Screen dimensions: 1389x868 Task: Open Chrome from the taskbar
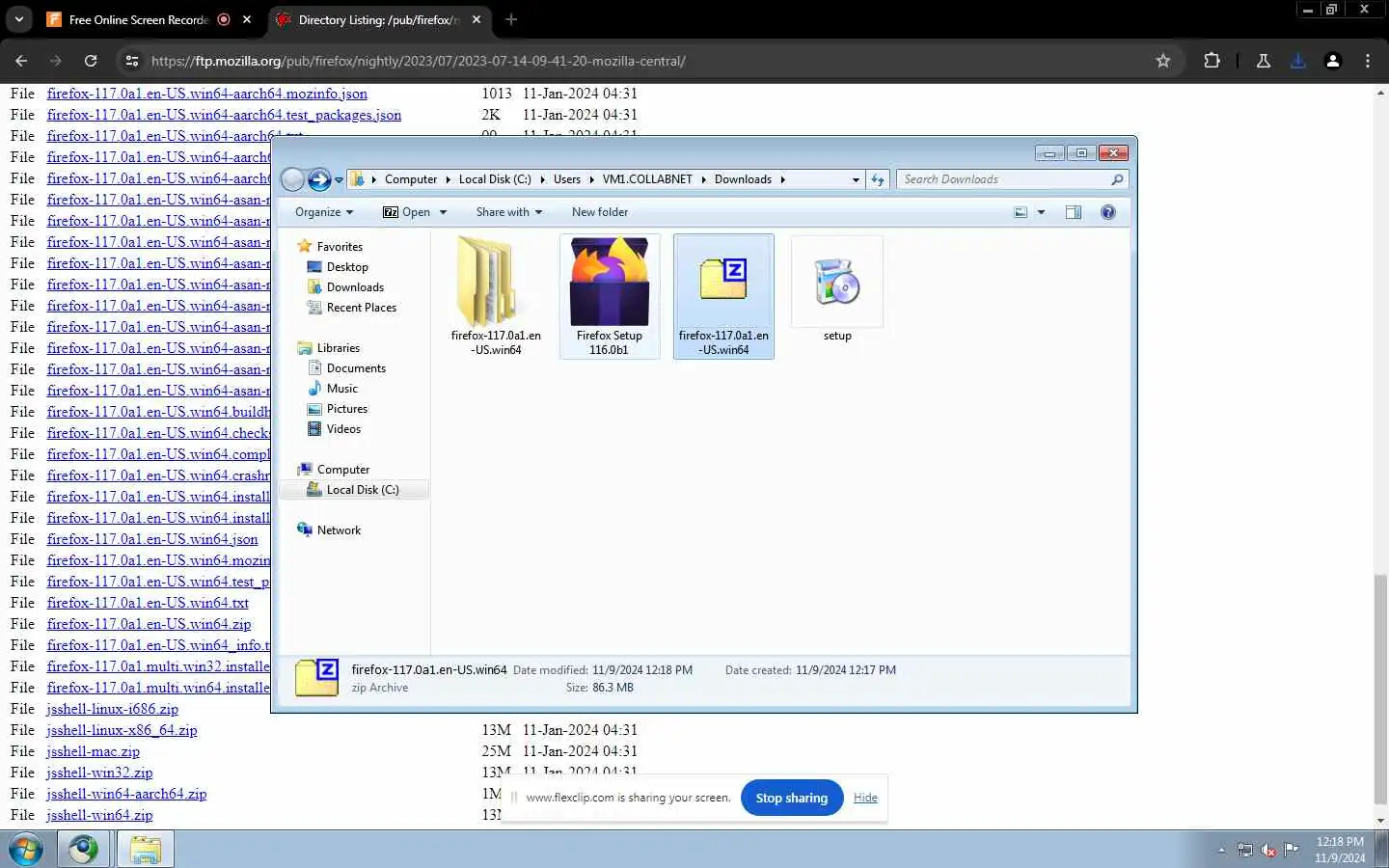(83, 850)
